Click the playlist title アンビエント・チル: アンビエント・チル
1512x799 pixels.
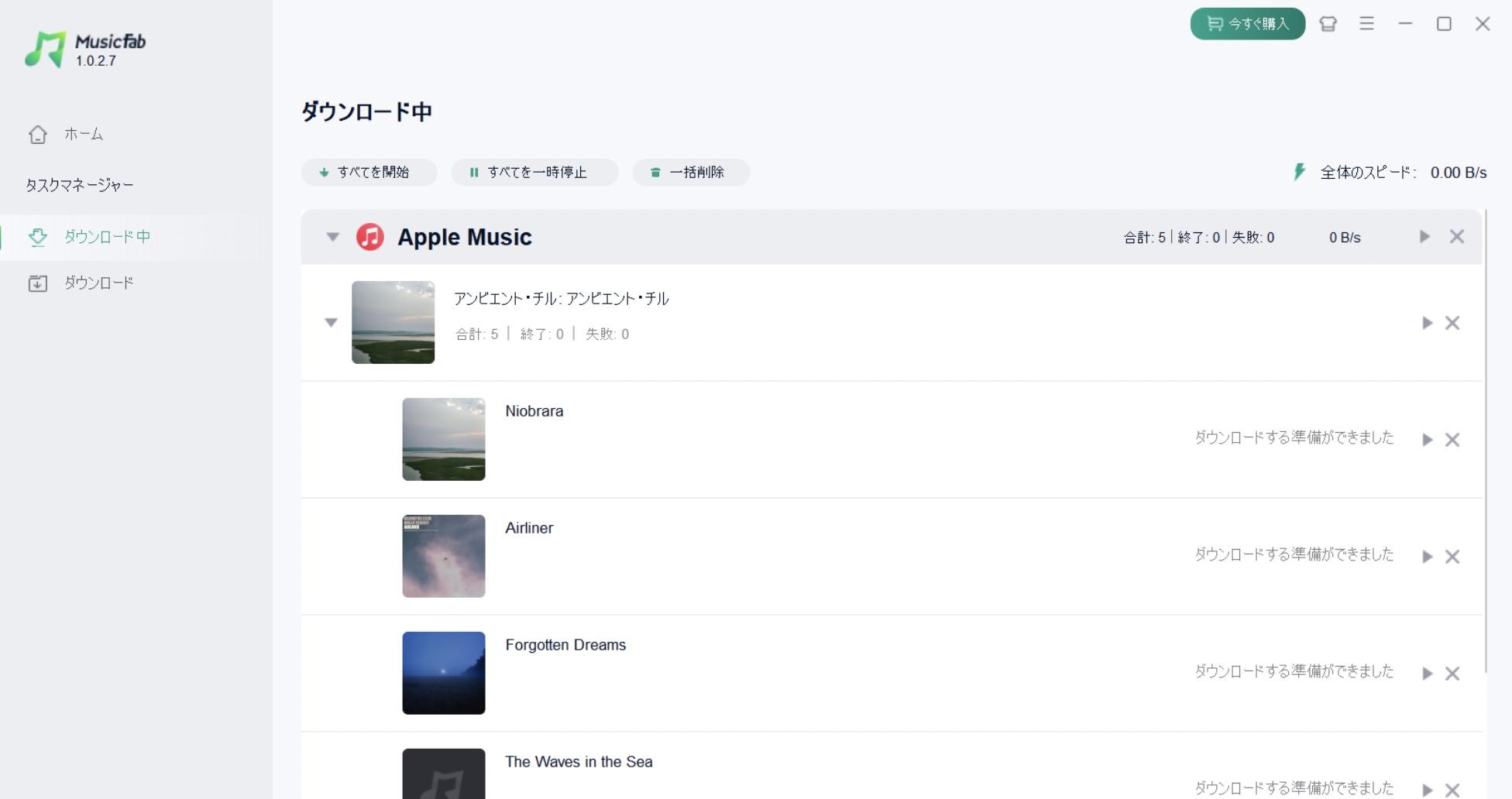561,299
